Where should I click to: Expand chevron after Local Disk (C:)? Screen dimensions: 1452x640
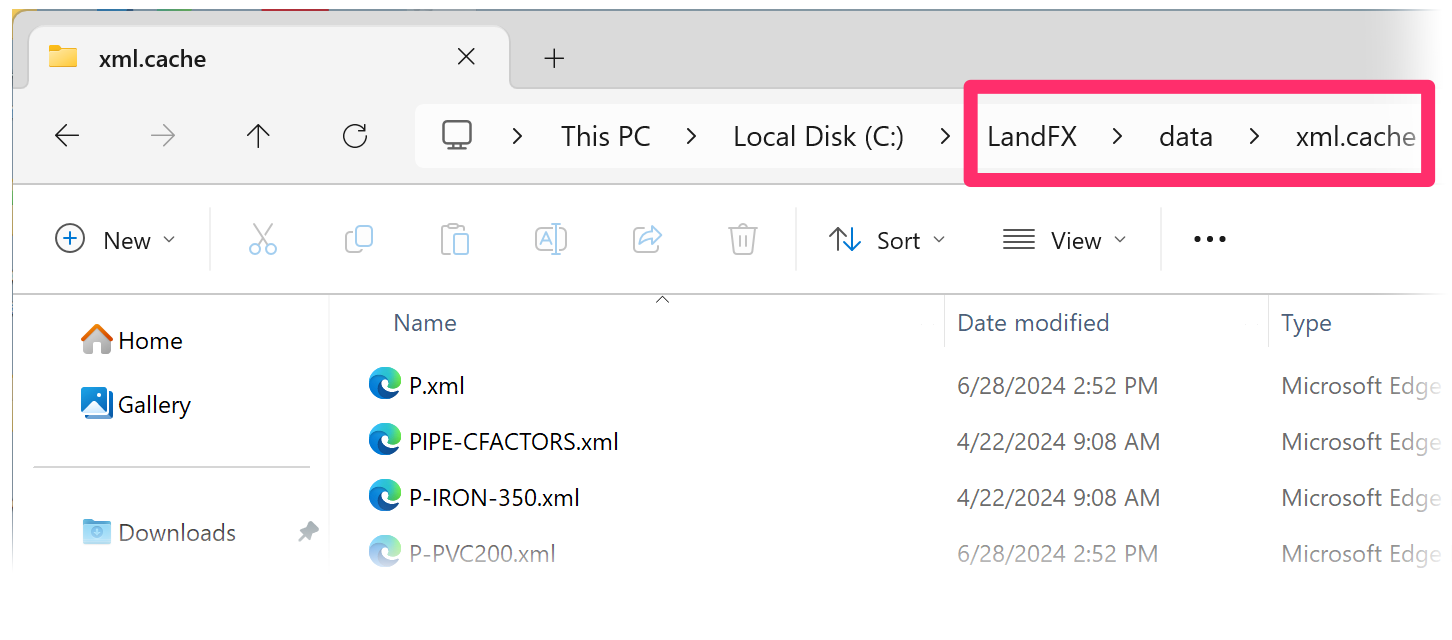[x=945, y=136]
